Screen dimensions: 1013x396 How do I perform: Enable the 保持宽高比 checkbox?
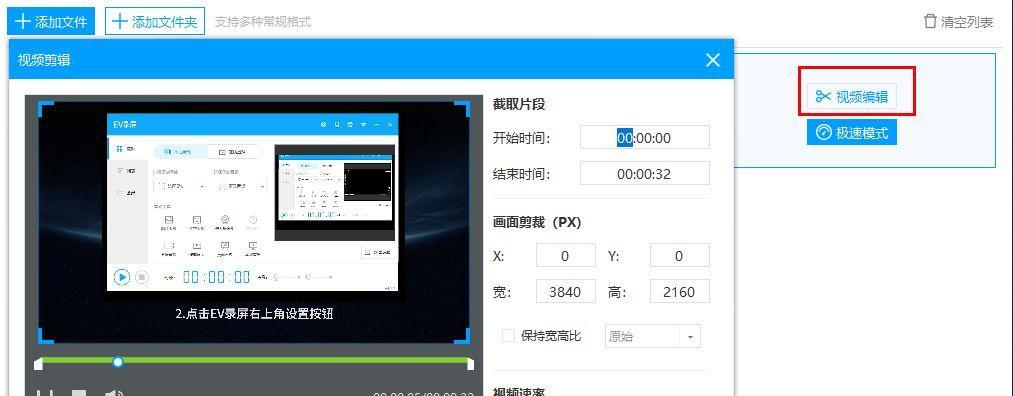508,336
